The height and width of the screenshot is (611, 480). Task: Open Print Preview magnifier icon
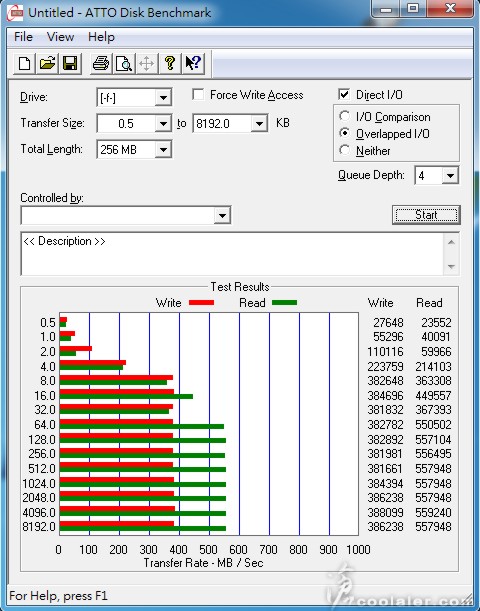124,63
